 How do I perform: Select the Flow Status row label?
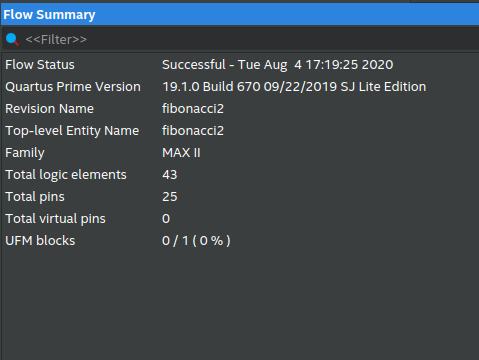[40, 65]
